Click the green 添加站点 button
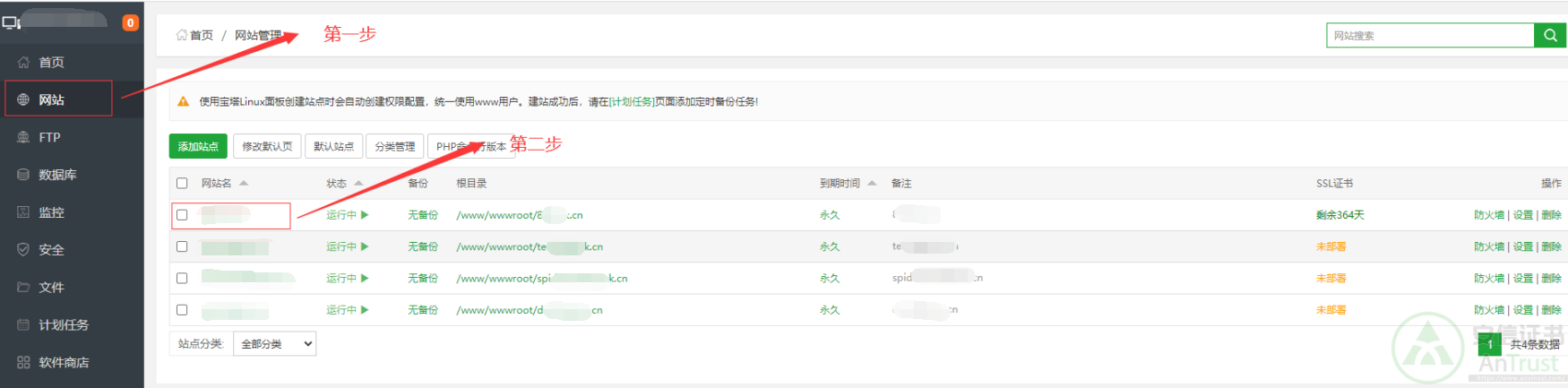1568x388 pixels. pos(198,146)
